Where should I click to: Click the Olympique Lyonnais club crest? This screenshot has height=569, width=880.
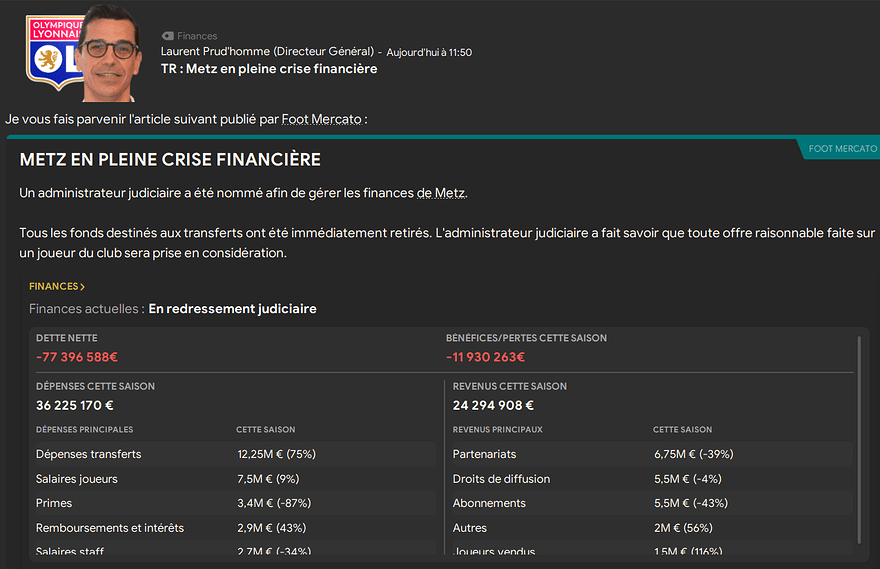(x=50, y=52)
